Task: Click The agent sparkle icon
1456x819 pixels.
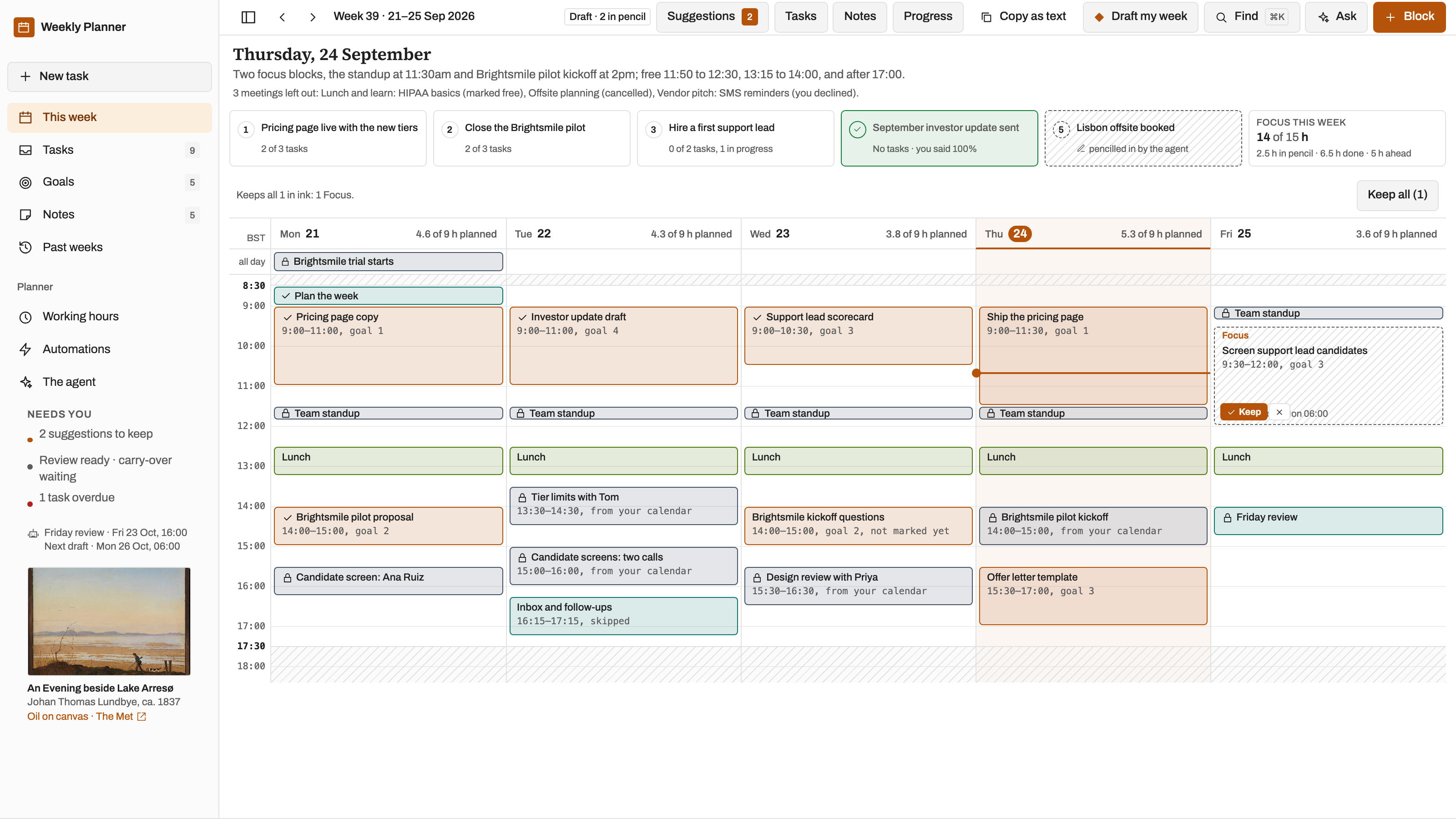Action: tap(25, 382)
